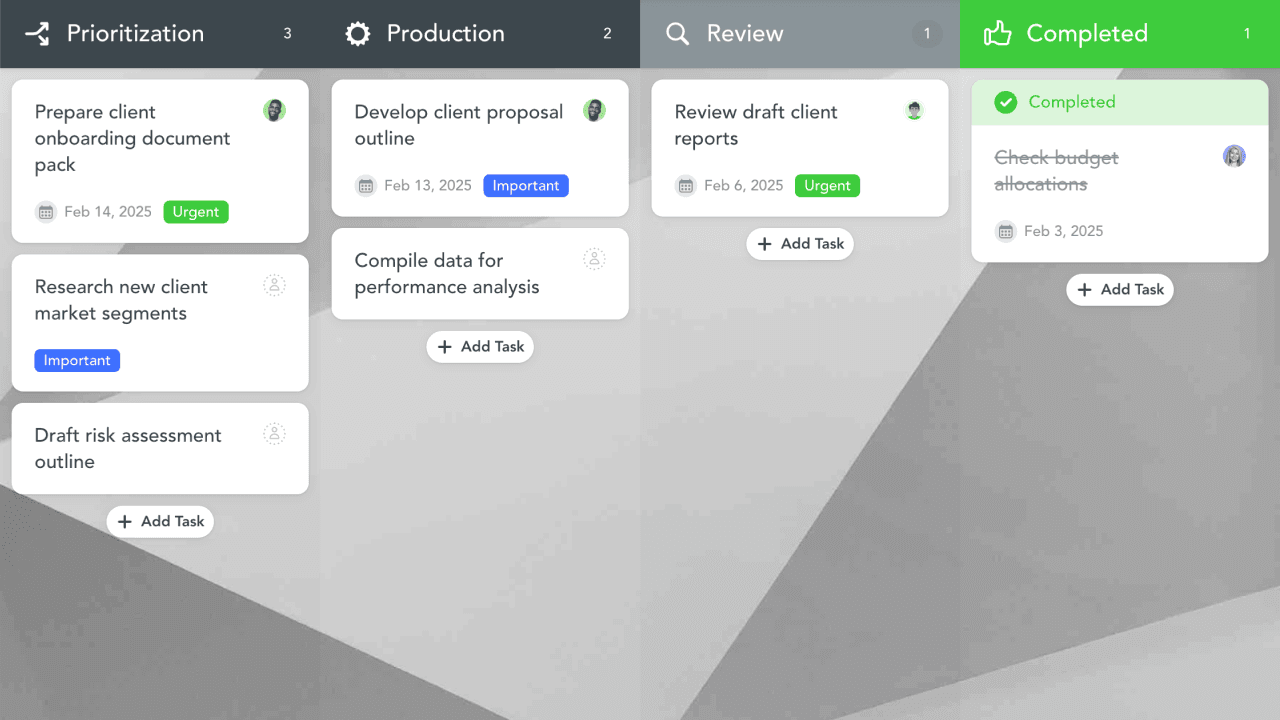Click the Prioritization column arrows icon
This screenshot has height=720, width=1280.
(x=37, y=34)
